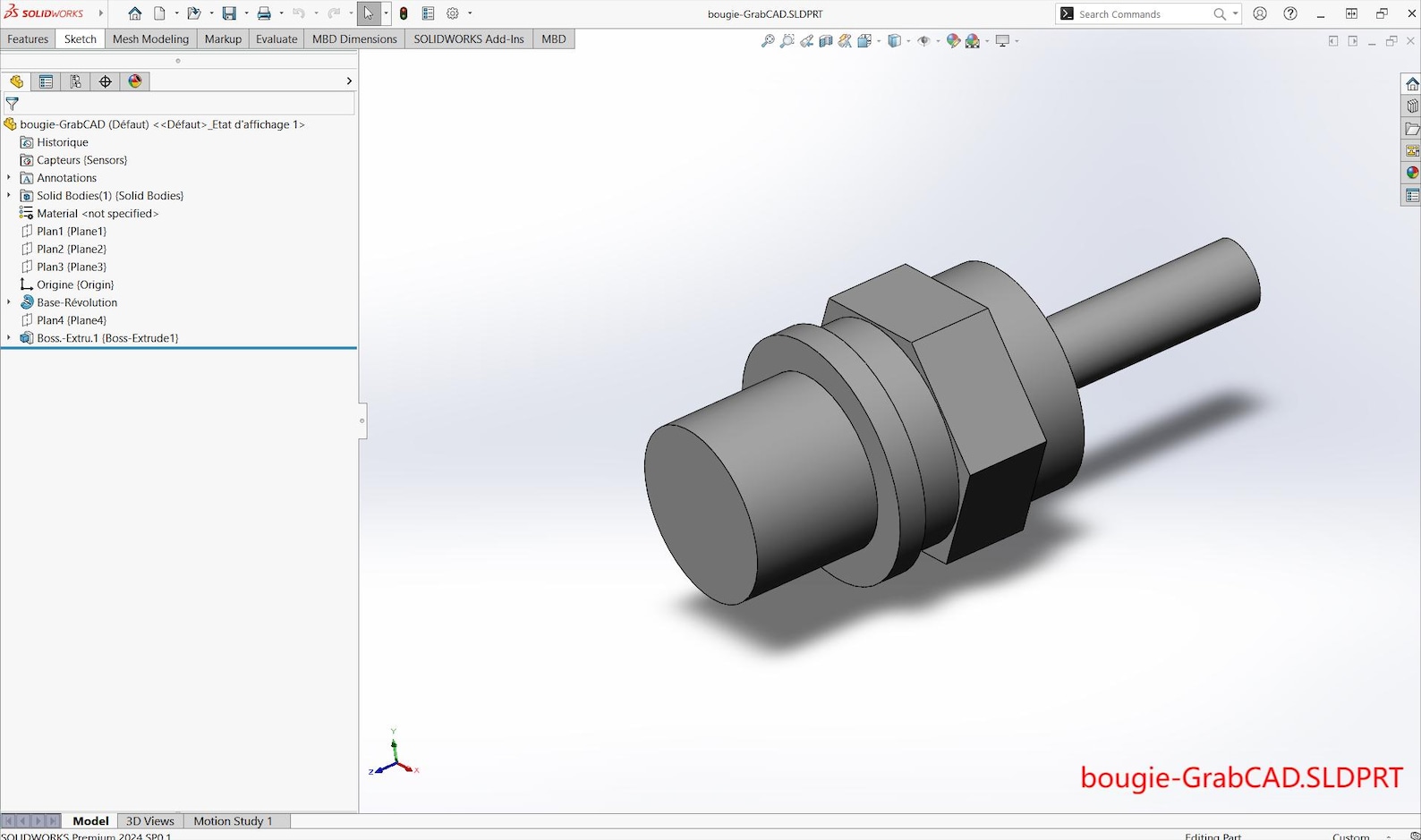
Task: Open DimXpertManager crosshair tab
Action: (105, 81)
